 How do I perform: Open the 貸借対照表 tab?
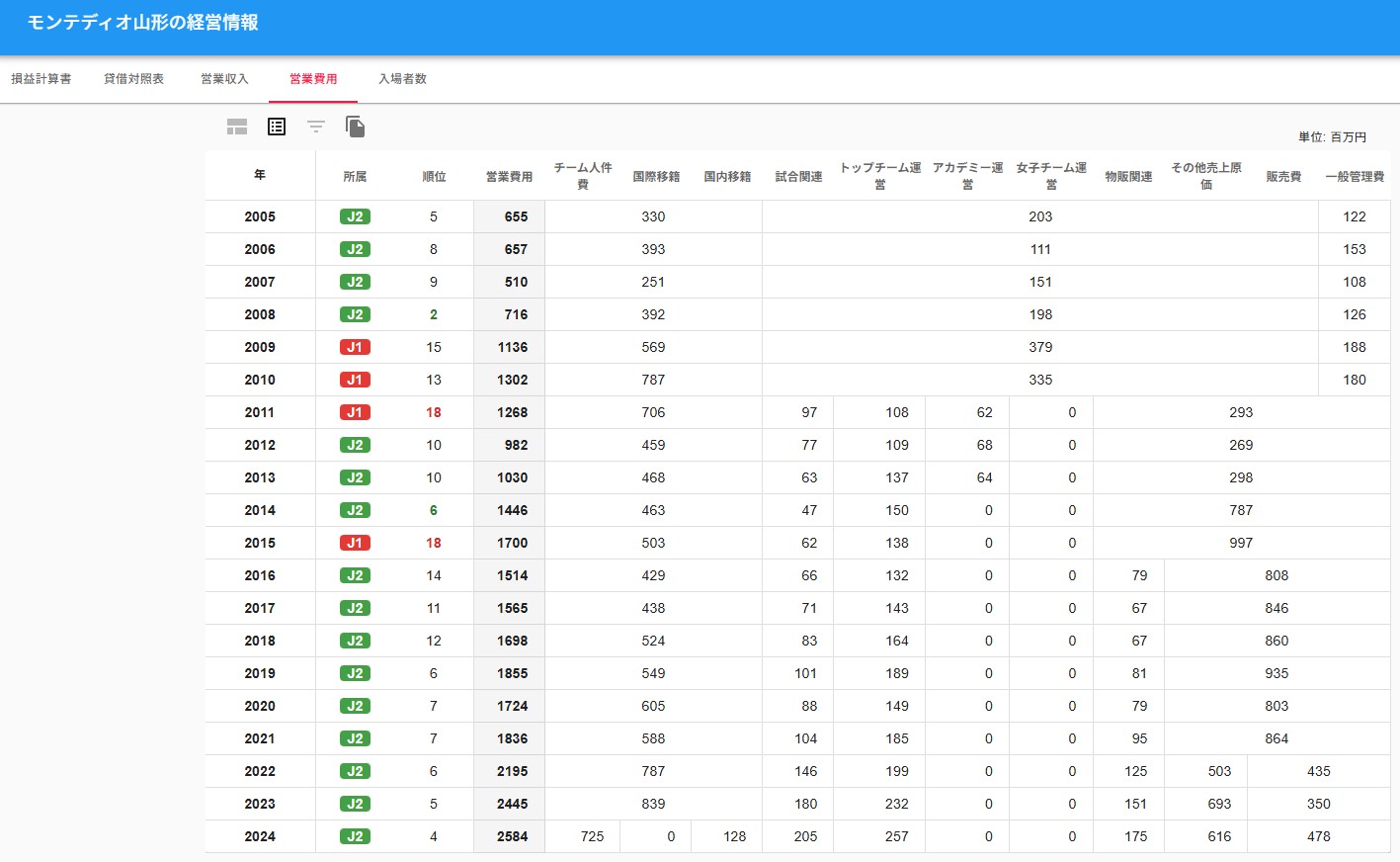click(134, 79)
